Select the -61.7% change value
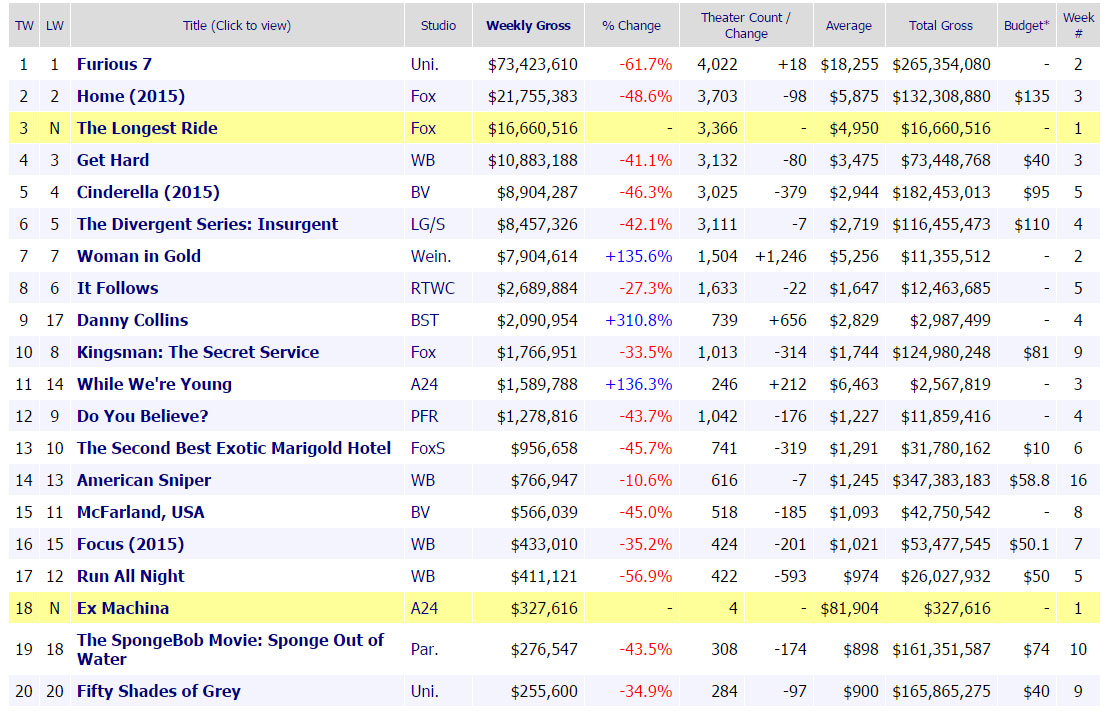 click(646, 64)
